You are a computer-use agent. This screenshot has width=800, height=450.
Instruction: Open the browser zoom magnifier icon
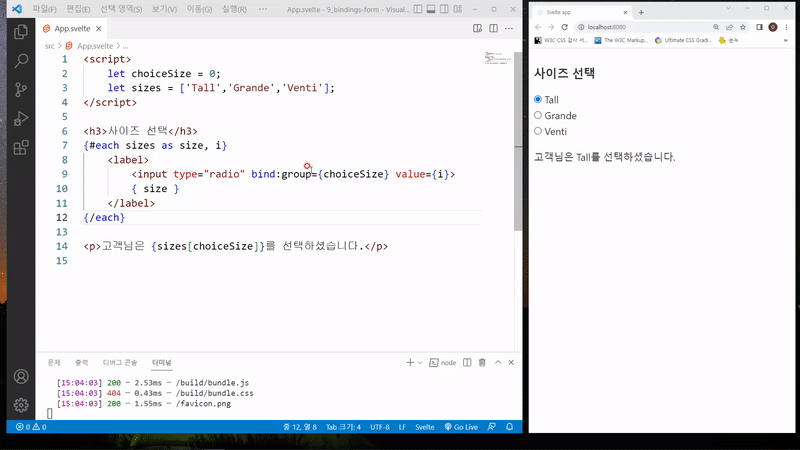[716, 27]
